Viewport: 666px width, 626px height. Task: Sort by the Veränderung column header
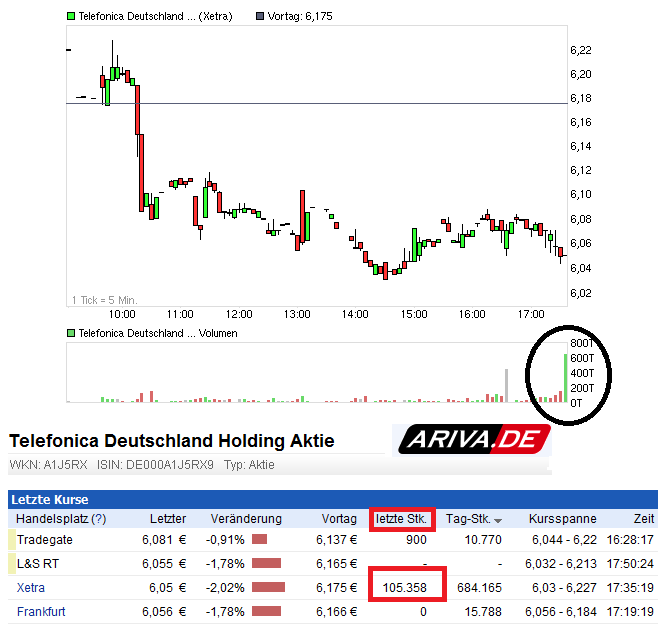click(x=246, y=519)
